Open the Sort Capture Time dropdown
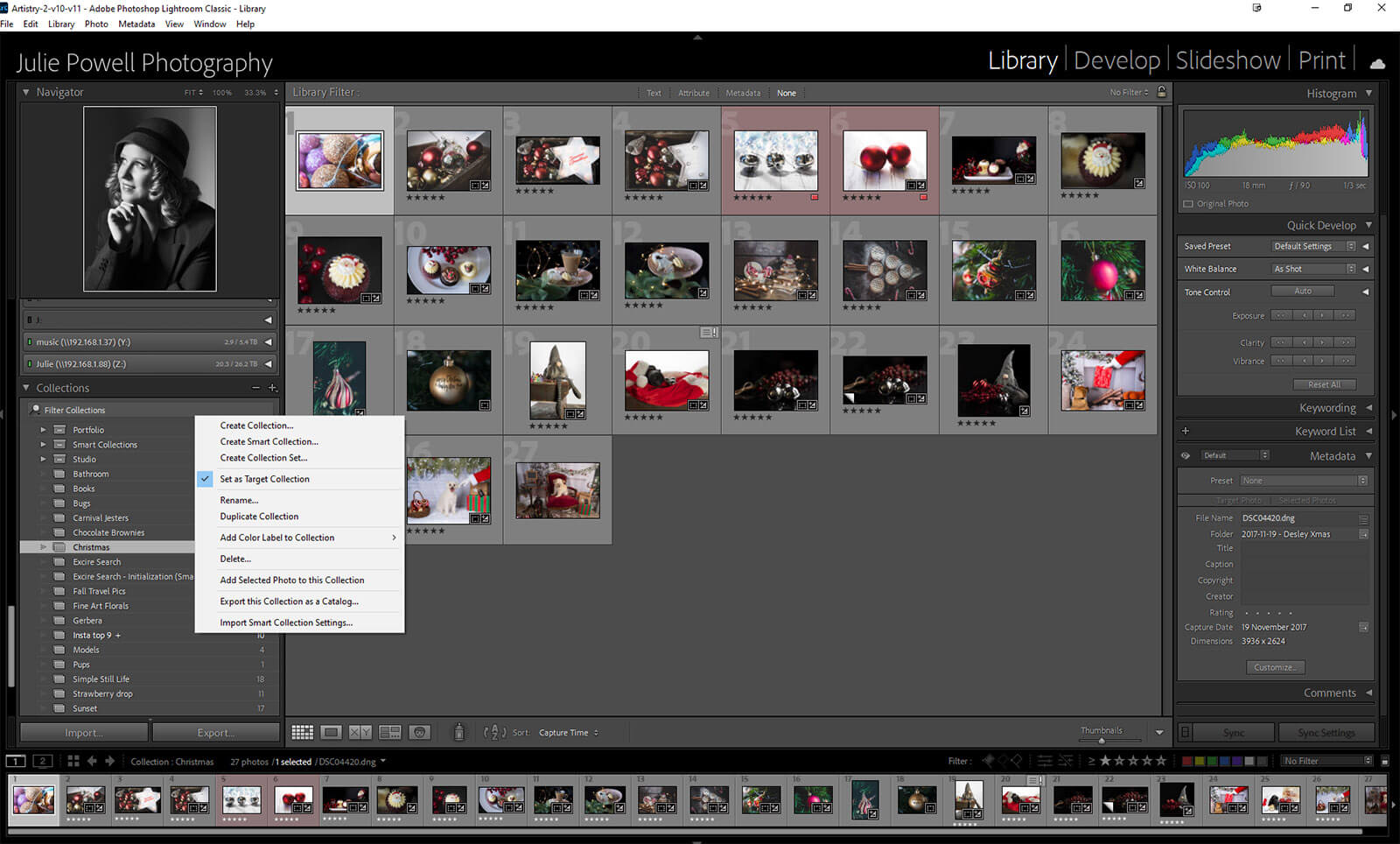Image resolution: width=1400 pixels, height=844 pixels. 569,733
